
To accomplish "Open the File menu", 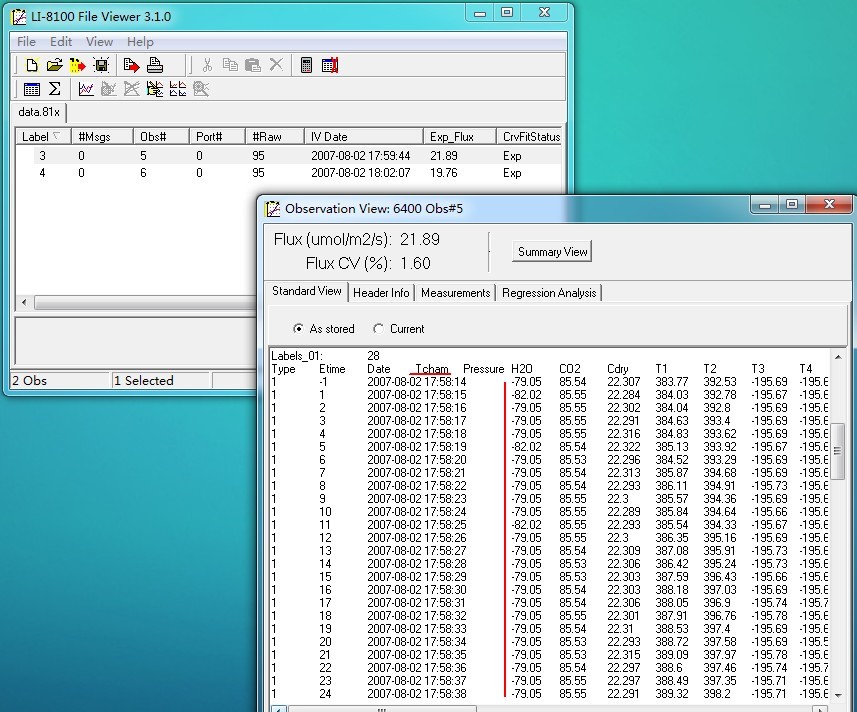I will pyautogui.click(x=26, y=42).
